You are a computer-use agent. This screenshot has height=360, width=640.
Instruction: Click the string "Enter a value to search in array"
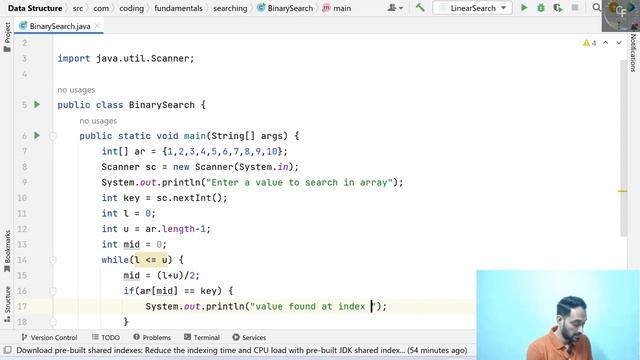300,182
